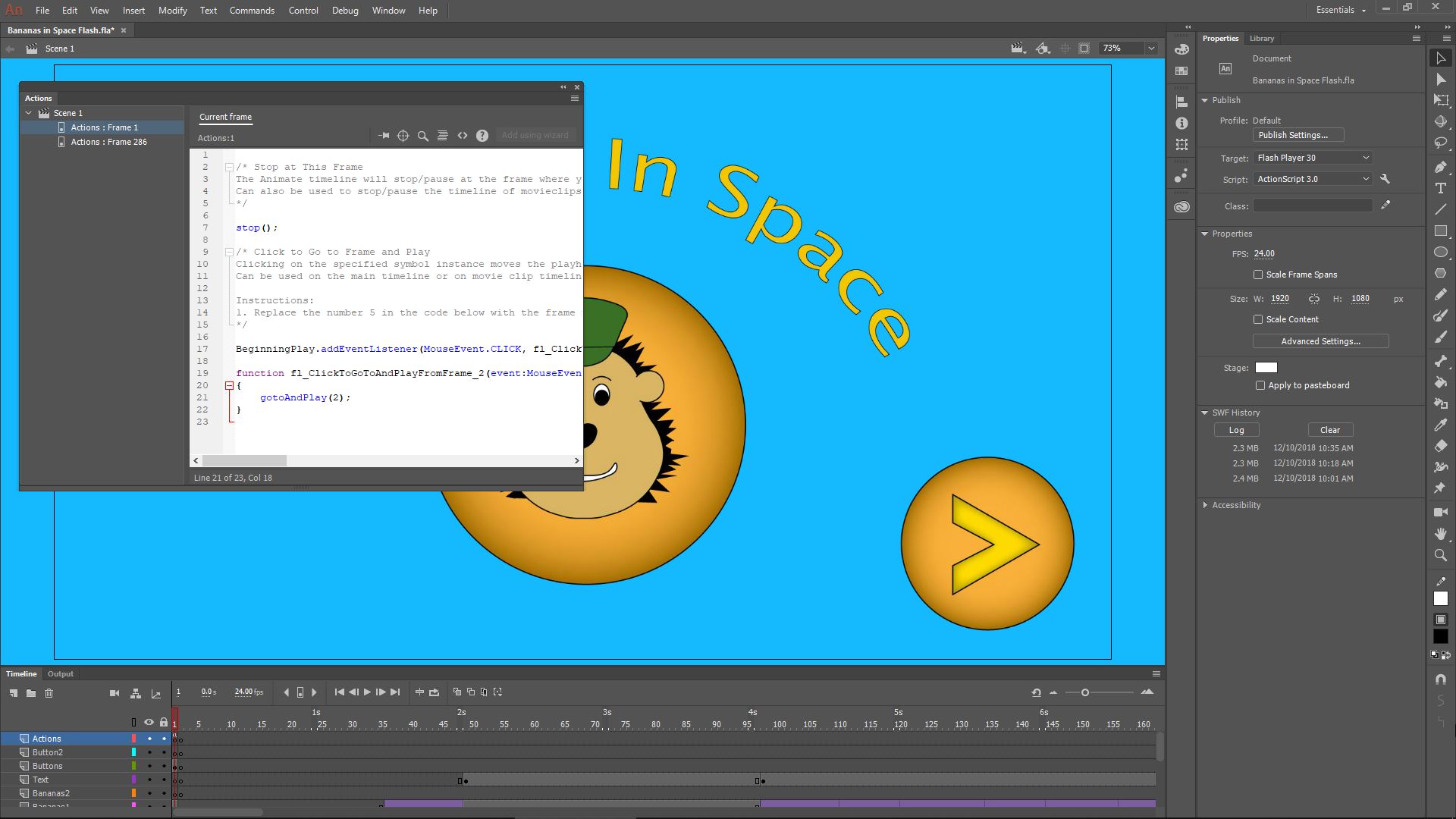Open the Target Flash Player dropdown

coord(1313,158)
